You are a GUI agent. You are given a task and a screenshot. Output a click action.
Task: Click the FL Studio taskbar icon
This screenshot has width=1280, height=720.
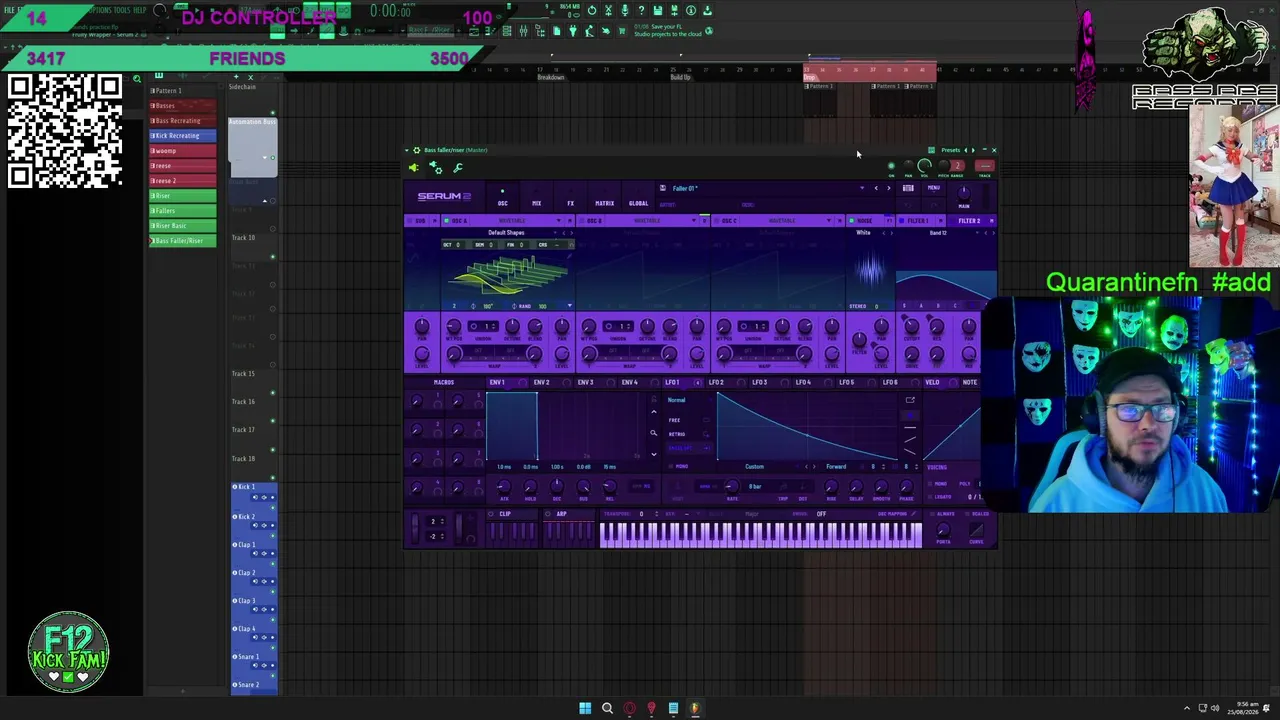[695, 709]
